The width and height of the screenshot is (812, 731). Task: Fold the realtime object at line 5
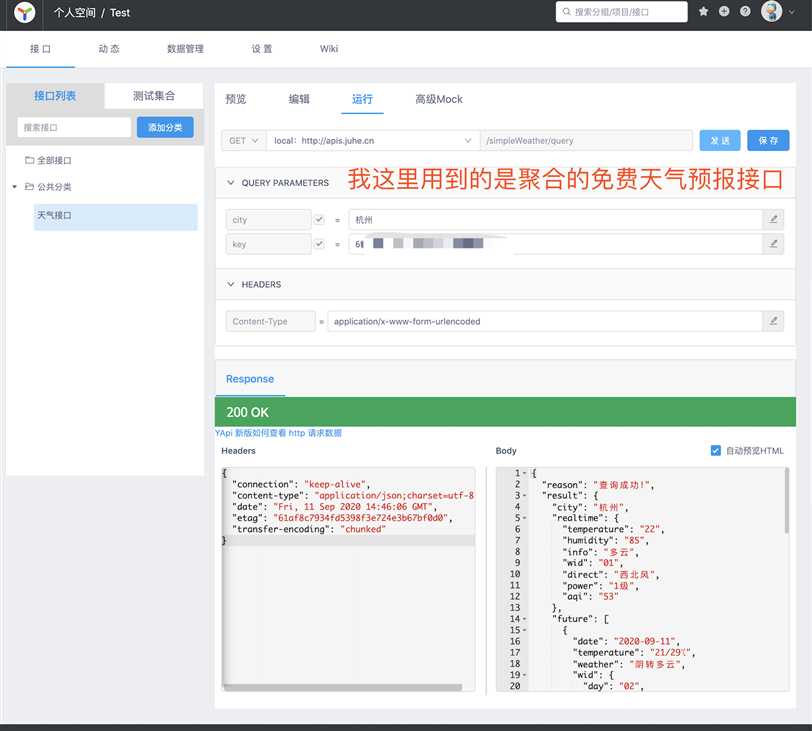(x=524, y=518)
